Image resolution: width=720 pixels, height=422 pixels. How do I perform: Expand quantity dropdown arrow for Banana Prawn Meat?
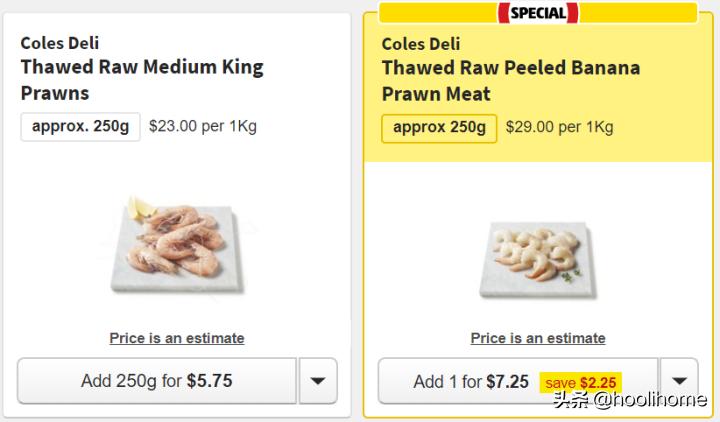(x=679, y=381)
